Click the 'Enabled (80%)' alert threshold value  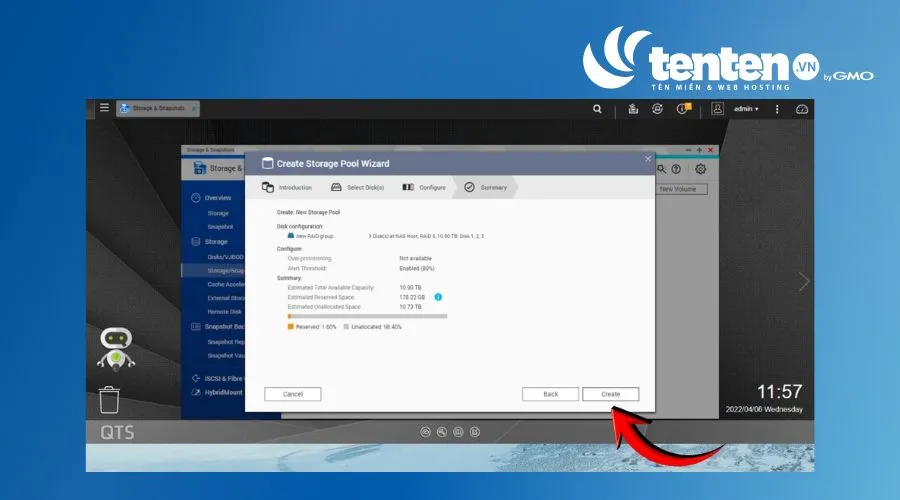[417, 268]
